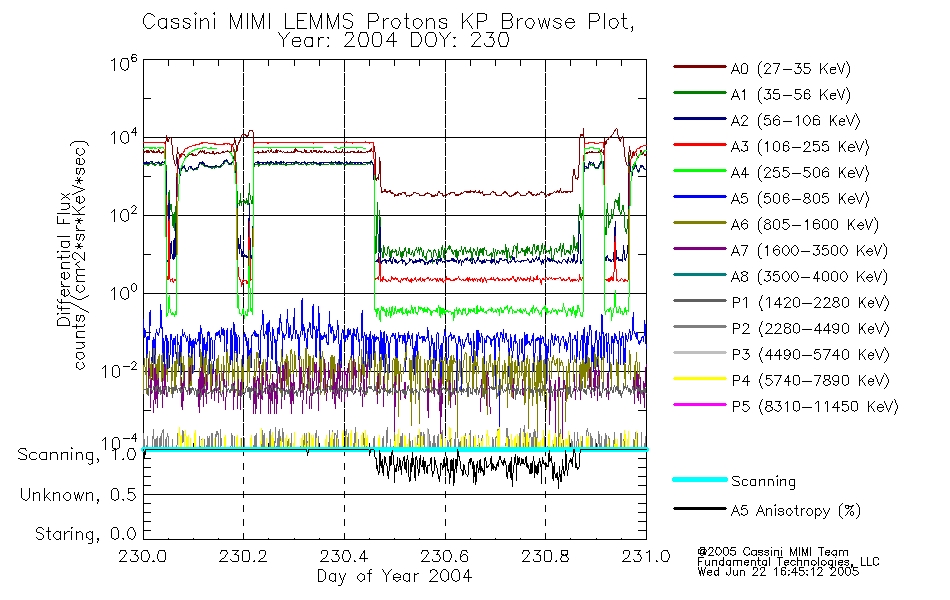Click the A5 (506-805 KeV) legend label
Image resolution: width=950 pixels, height=600 pixels.
click(x=800, y=199)
